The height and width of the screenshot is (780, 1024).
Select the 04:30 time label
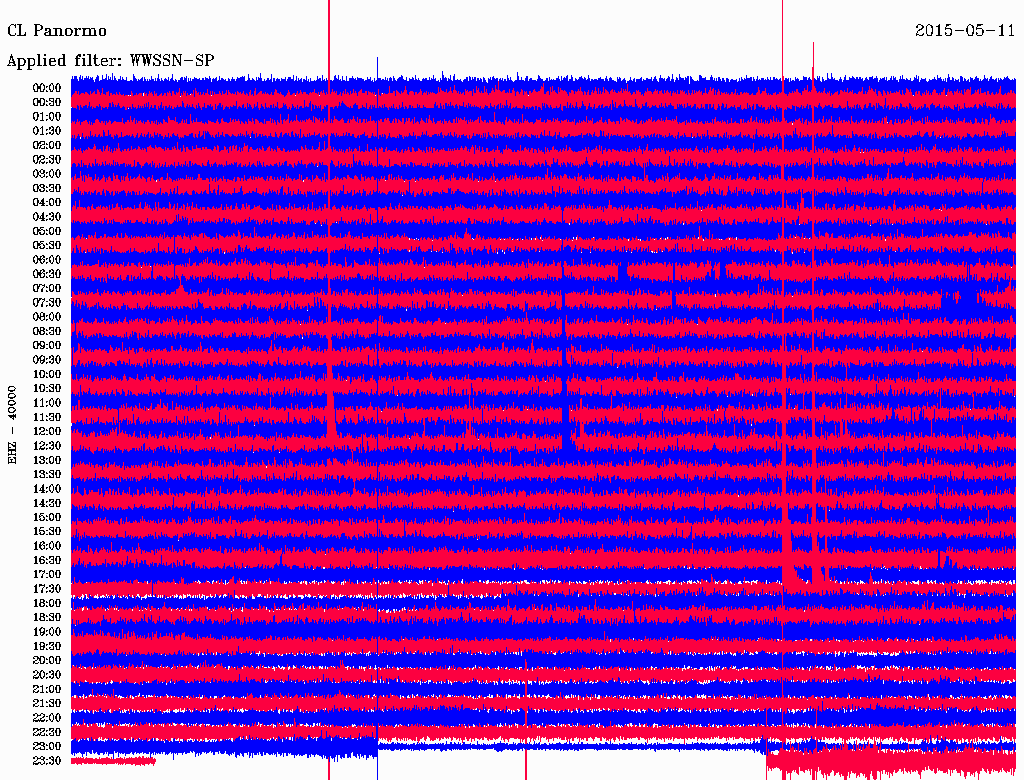[x=47, y=217]
